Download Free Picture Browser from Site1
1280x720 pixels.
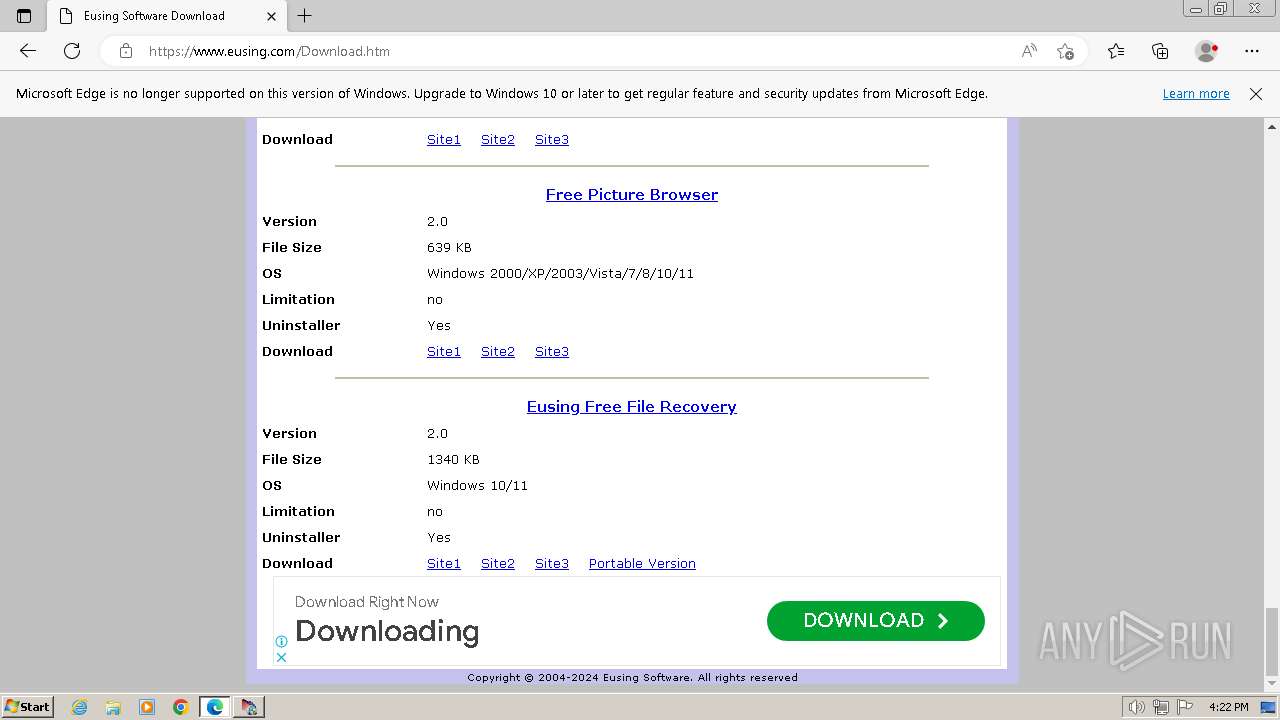click(444, 352)
